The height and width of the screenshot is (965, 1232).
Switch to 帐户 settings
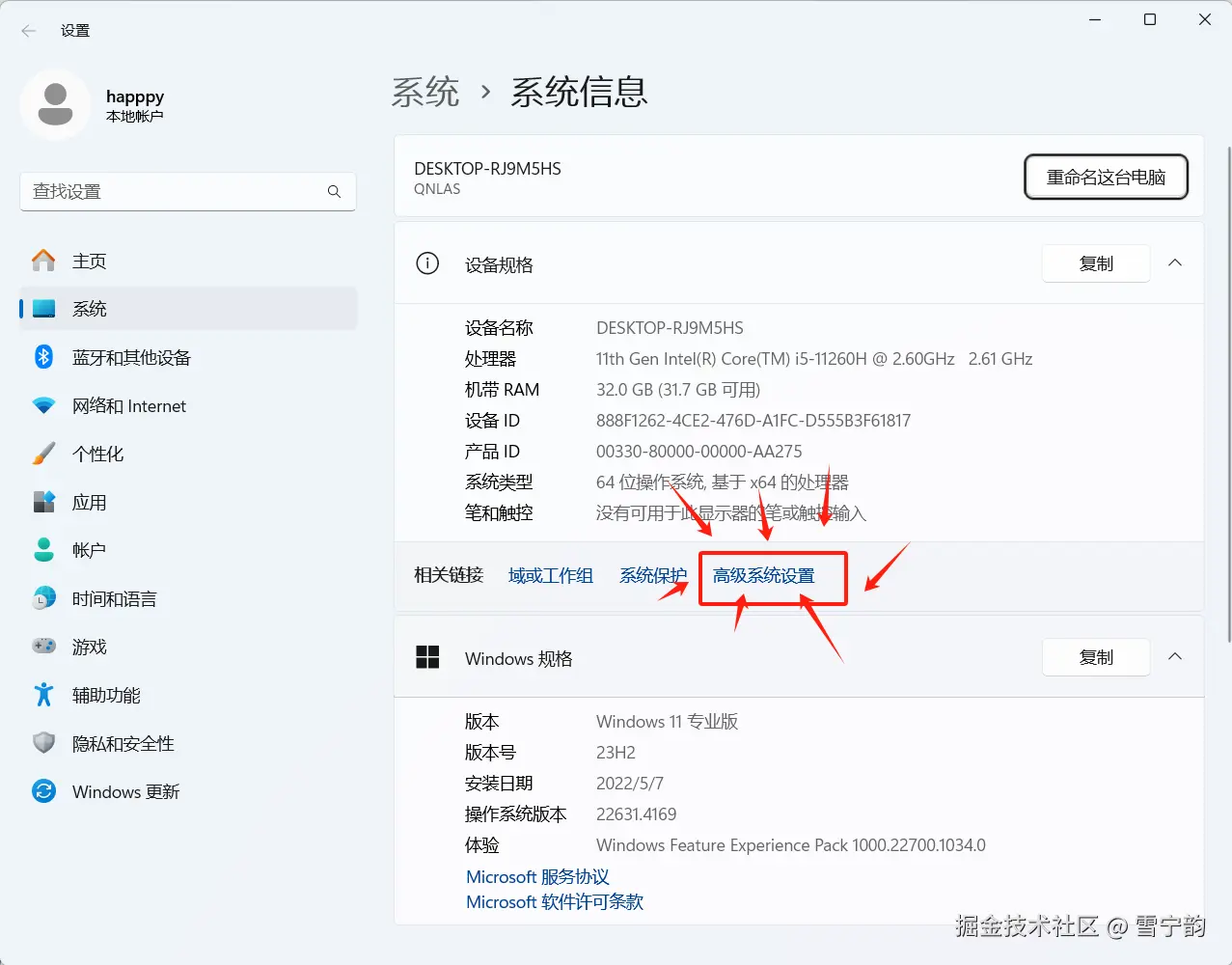[x=188, y=550]
